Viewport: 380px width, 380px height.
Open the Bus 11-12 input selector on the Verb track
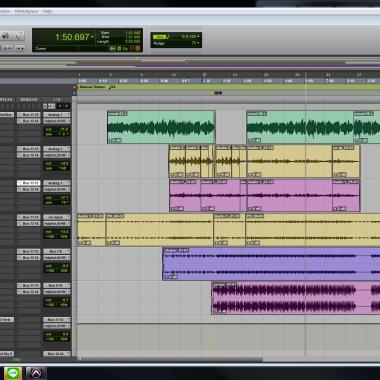point(57,320)
